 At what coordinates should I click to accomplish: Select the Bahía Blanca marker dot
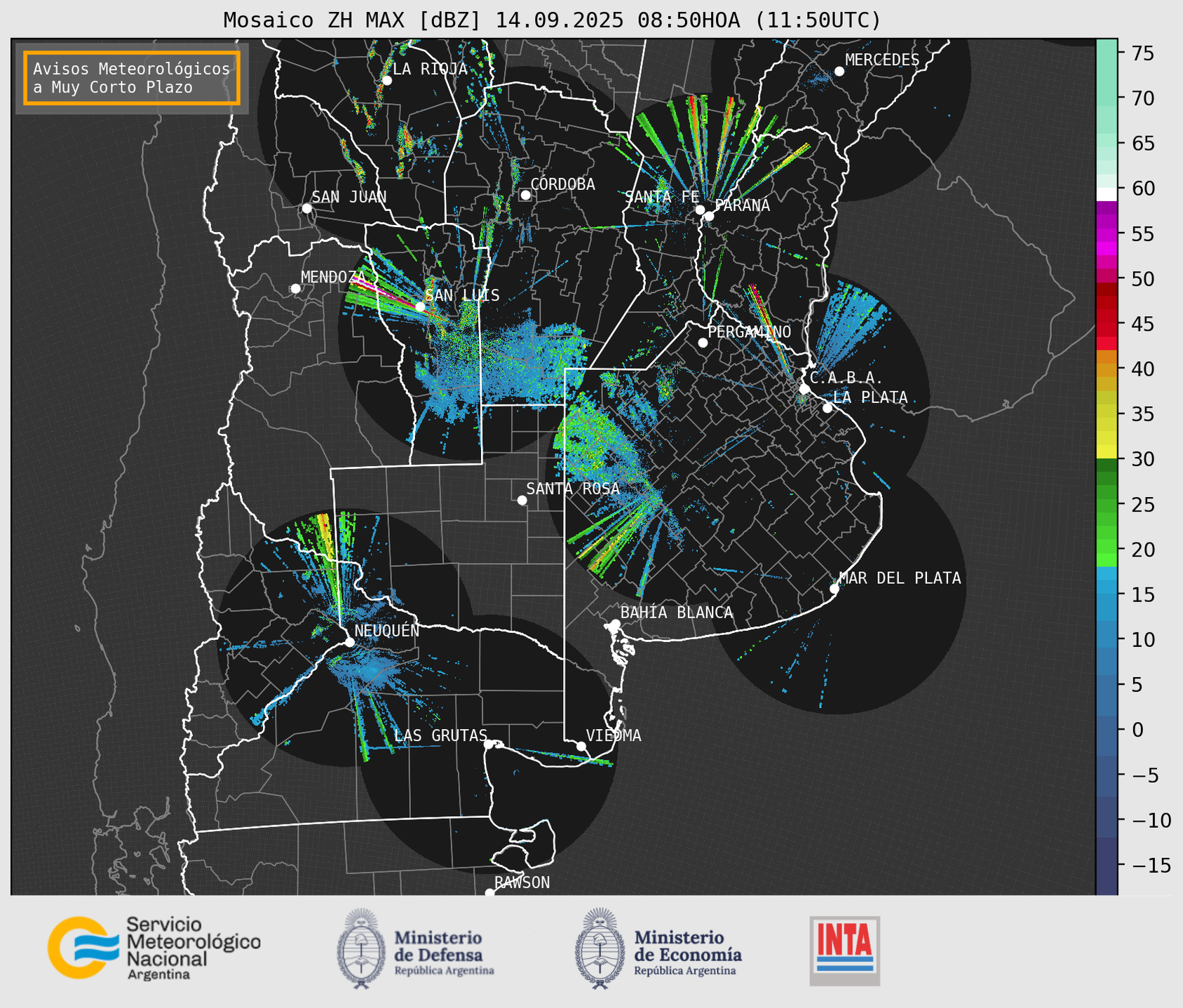615,624
